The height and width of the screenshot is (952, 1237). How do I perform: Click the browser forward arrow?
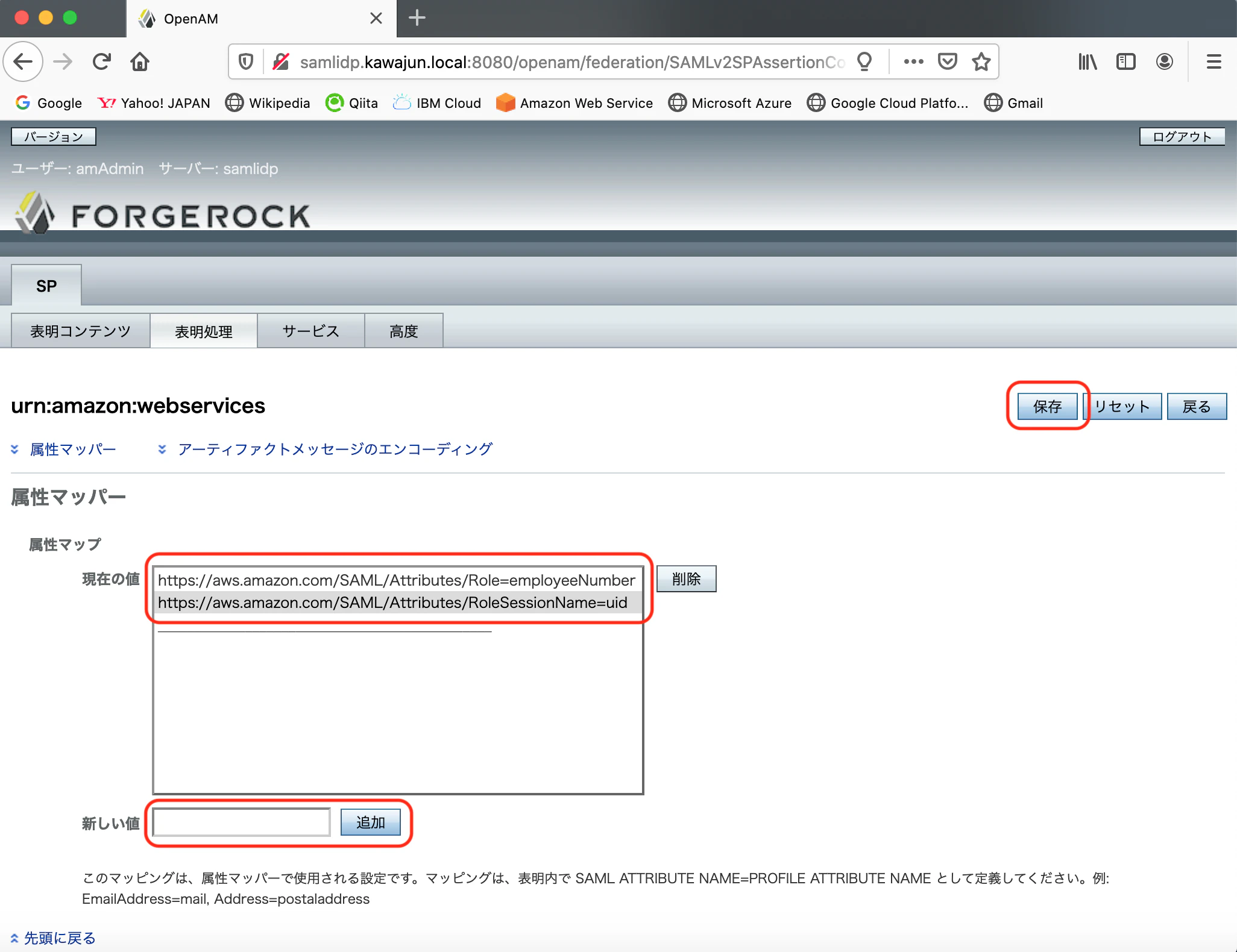(63, 61)
